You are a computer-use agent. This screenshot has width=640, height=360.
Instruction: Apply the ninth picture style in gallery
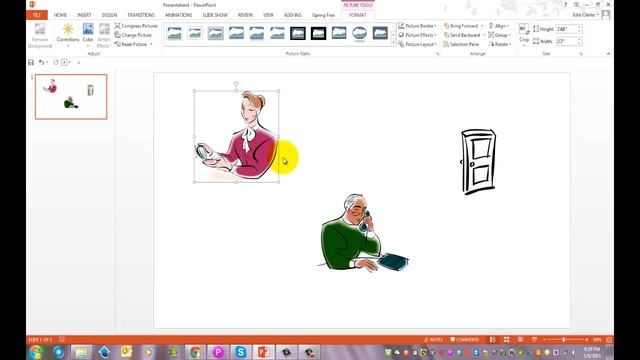click(x=339, y=33)
